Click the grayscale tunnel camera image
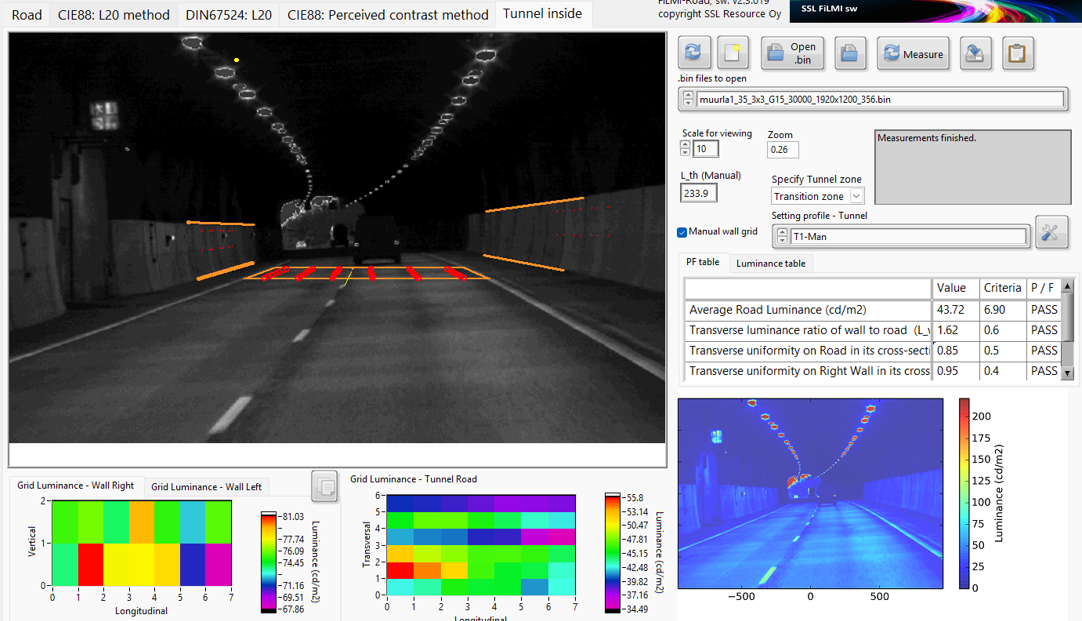The image size is (1082, 621). pyautogui.click(x=337, y=238)
